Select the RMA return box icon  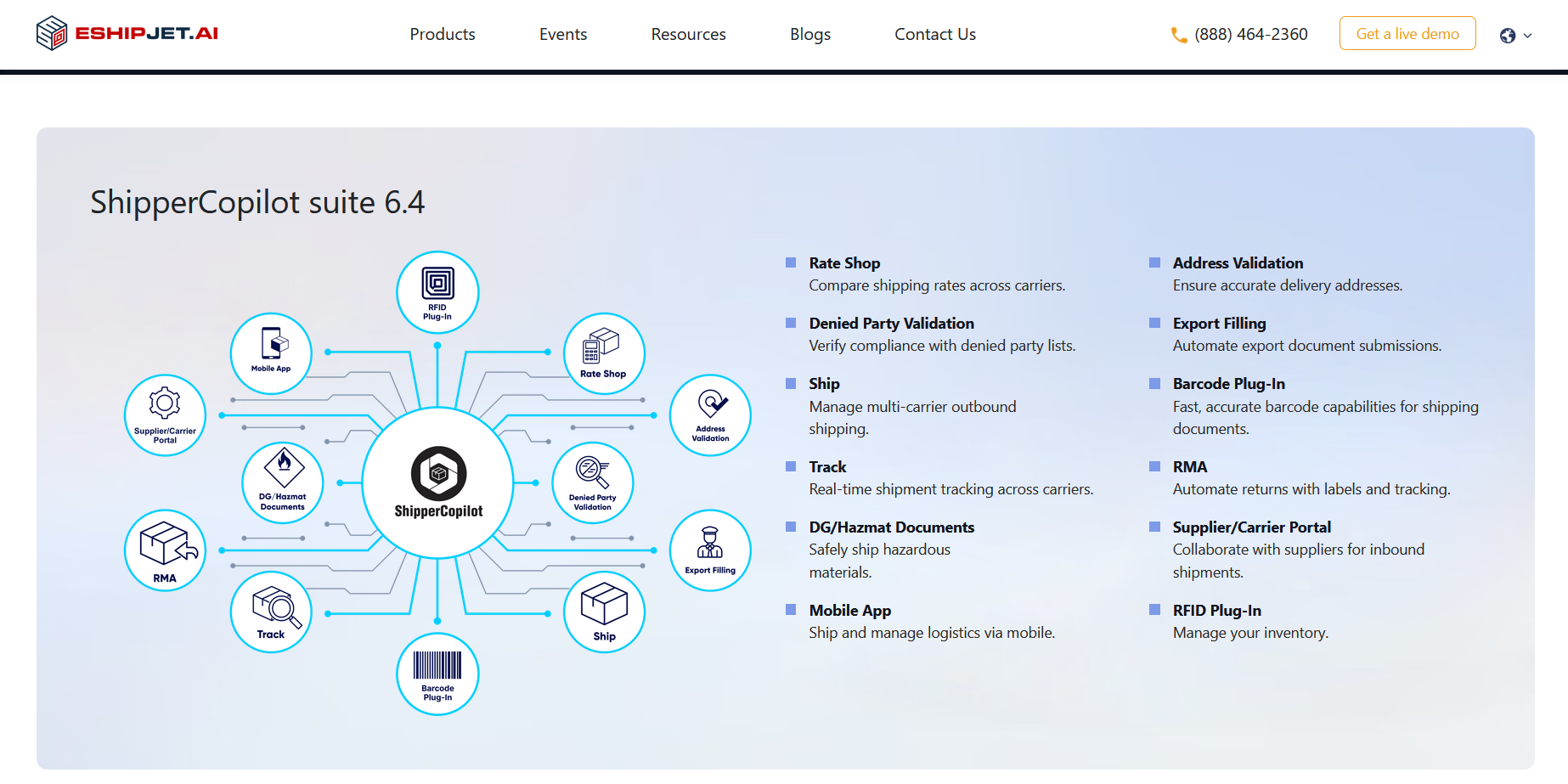pos(165,550)
